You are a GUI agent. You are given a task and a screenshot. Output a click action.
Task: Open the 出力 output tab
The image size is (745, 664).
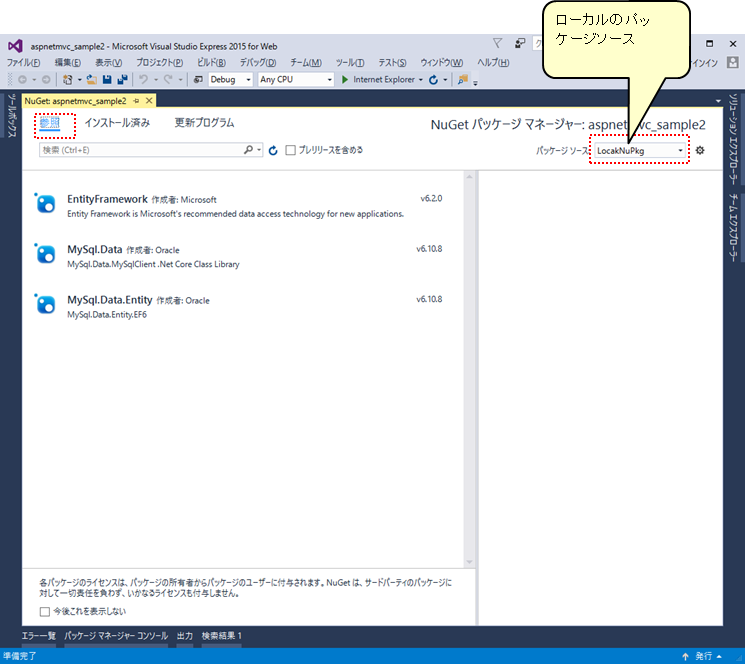(185, 636)
